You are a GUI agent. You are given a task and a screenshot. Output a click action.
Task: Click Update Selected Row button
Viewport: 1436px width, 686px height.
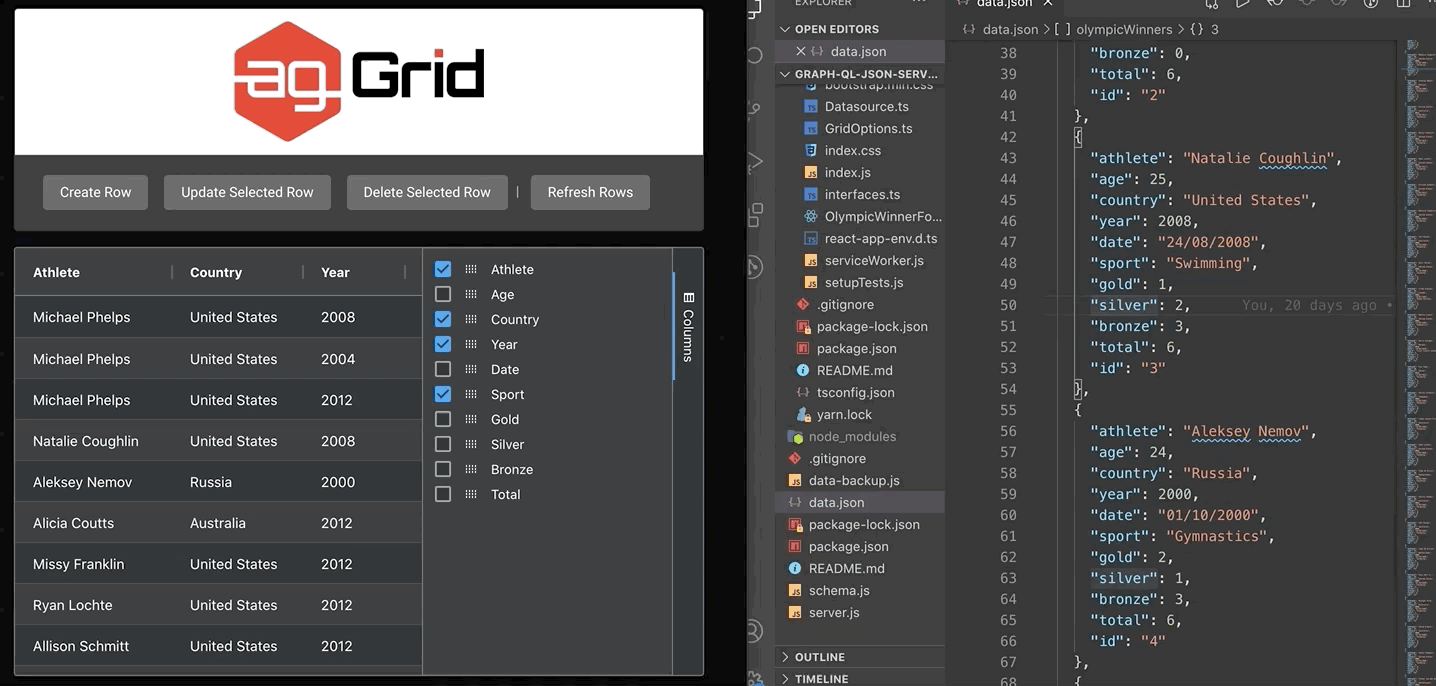[x=247, y=192]
